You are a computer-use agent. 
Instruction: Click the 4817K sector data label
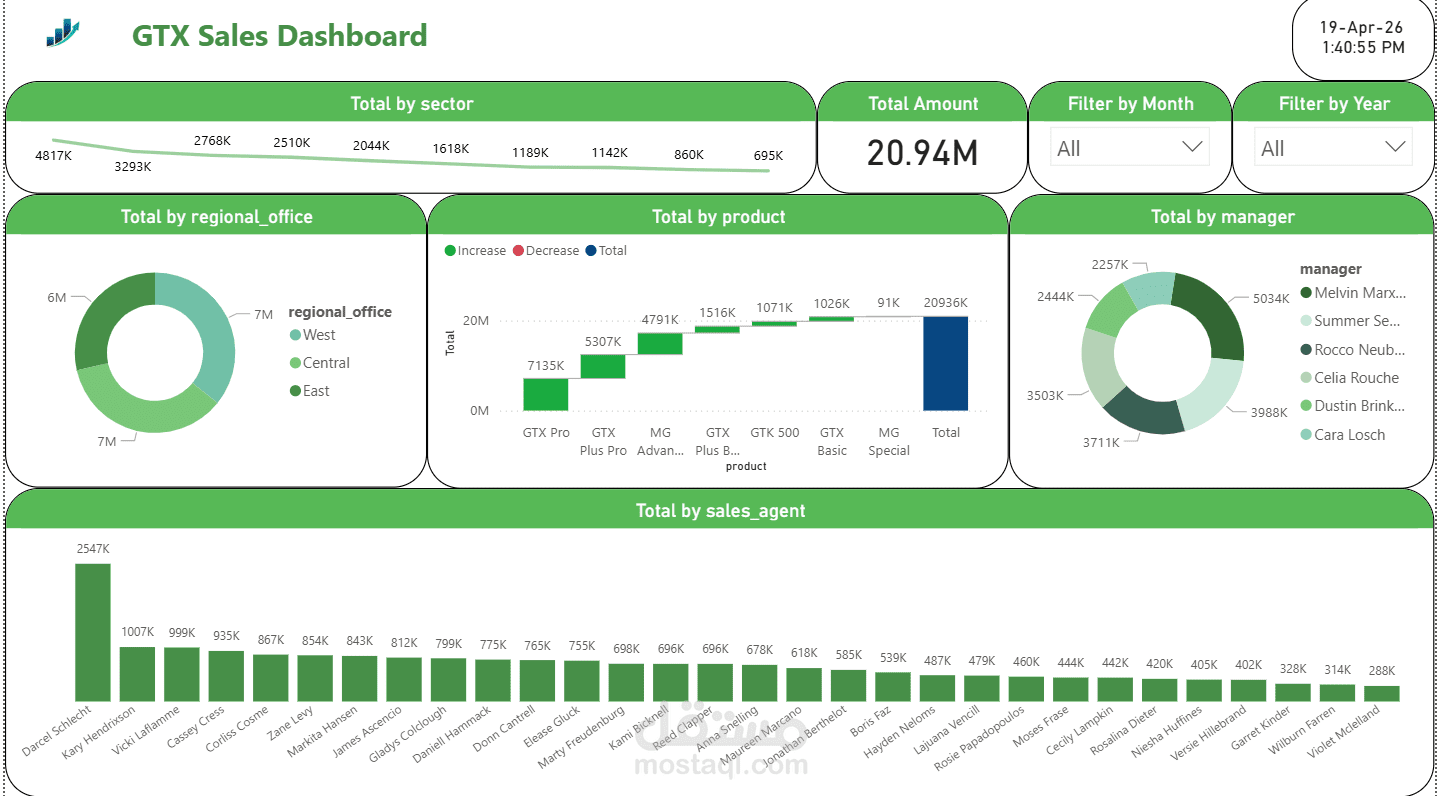(x=52, y=156)
